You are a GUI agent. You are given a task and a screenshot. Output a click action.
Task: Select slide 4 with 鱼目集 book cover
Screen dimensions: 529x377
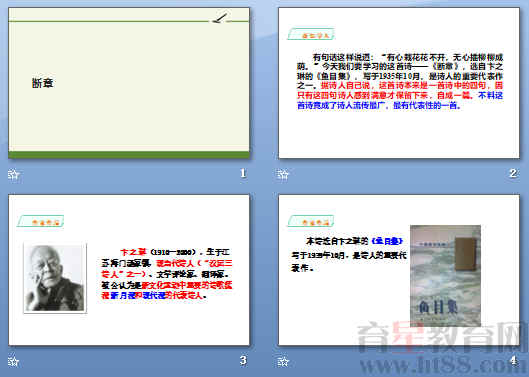(399, 270)
